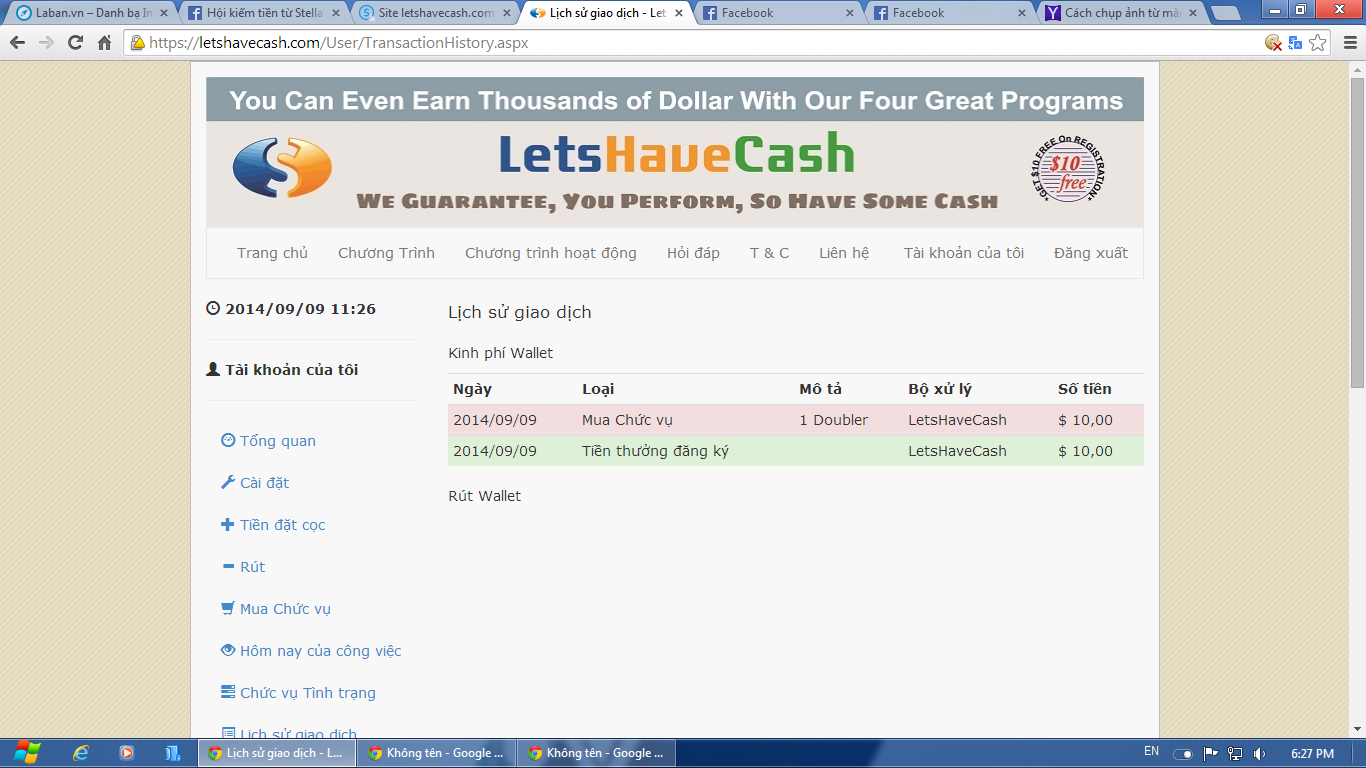Switch to the Laban.vn tab
1366x768 pixels.
[88, 13]
